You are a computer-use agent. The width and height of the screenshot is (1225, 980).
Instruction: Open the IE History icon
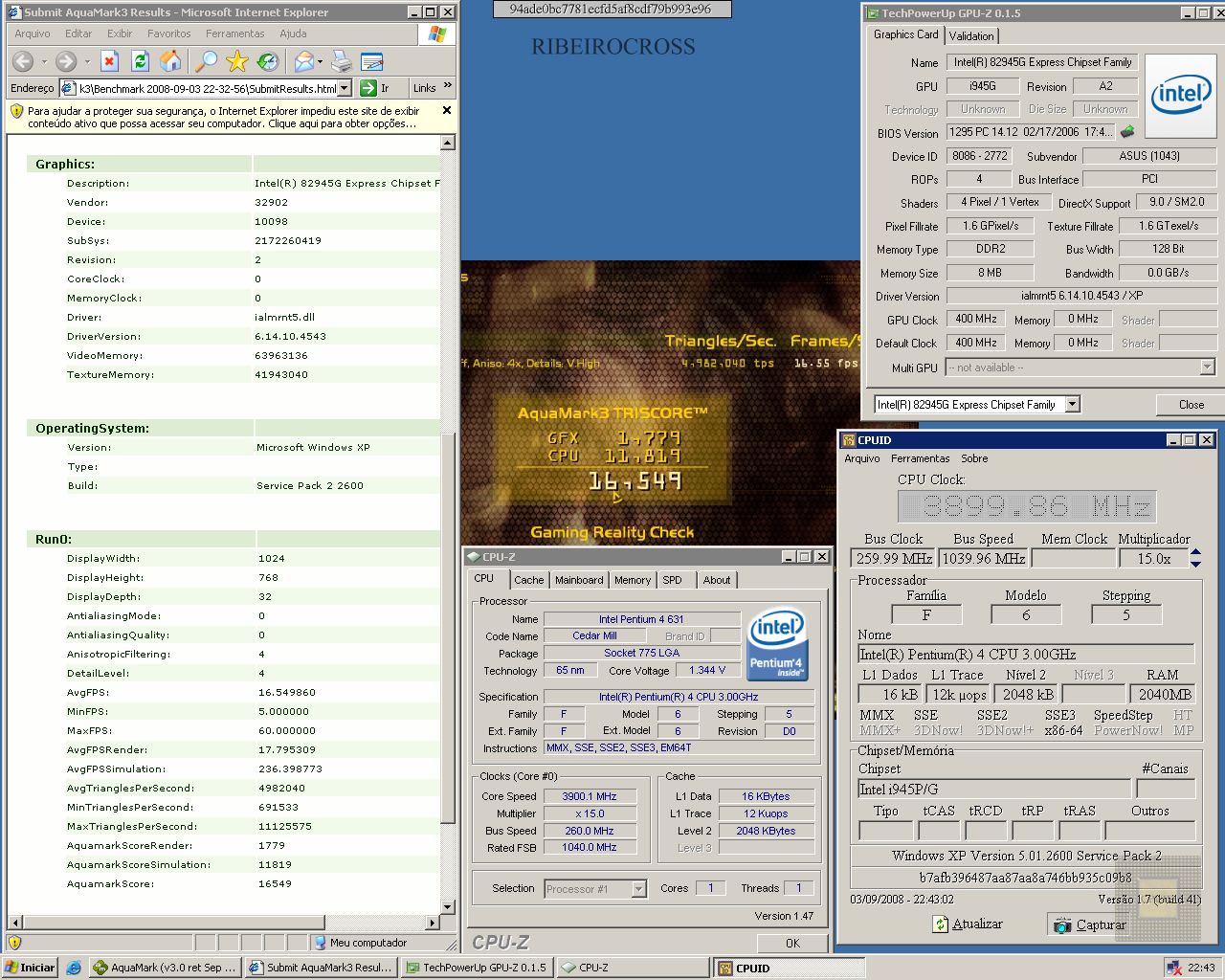[x=268, y=61]
